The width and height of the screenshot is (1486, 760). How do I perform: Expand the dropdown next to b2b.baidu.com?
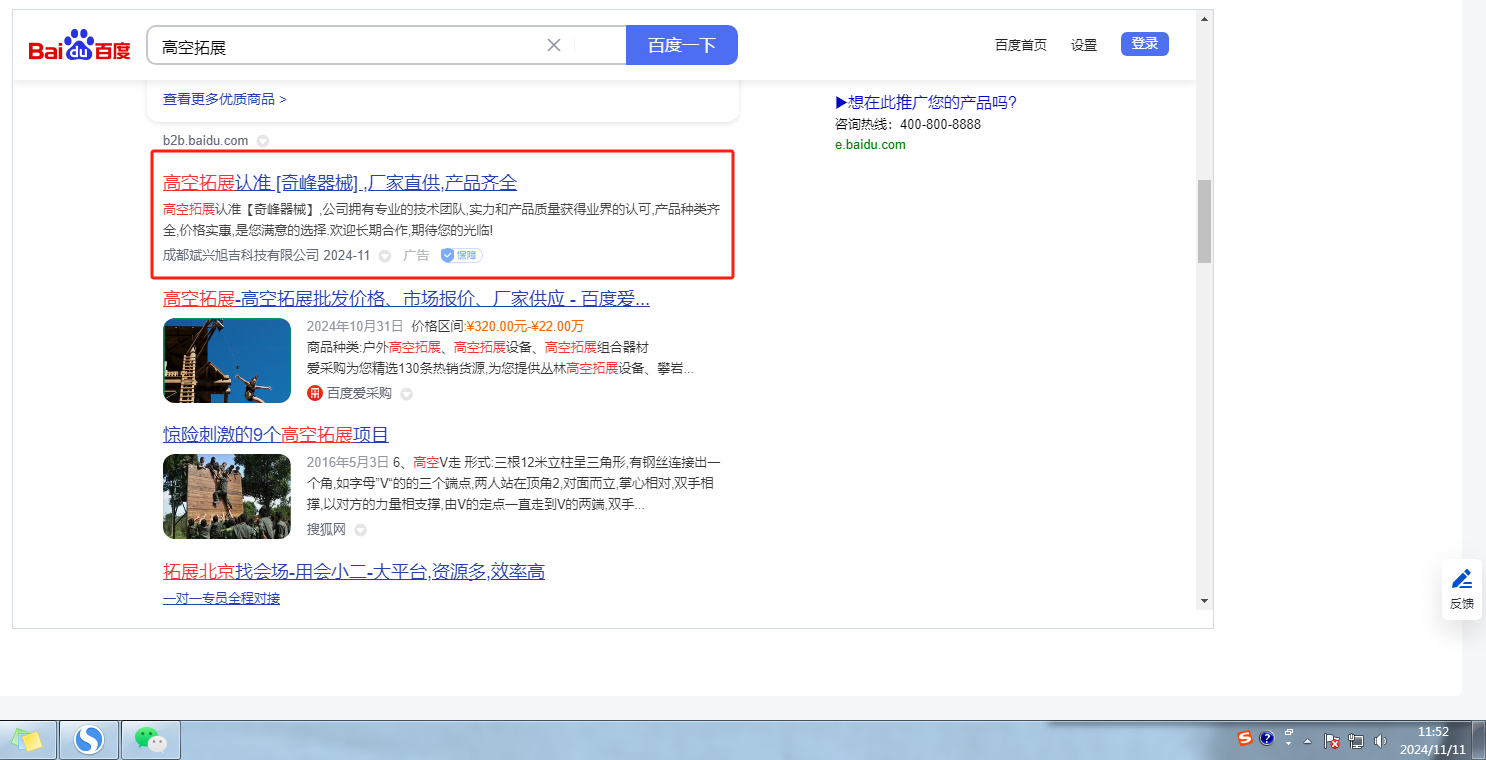click(262, 141)
